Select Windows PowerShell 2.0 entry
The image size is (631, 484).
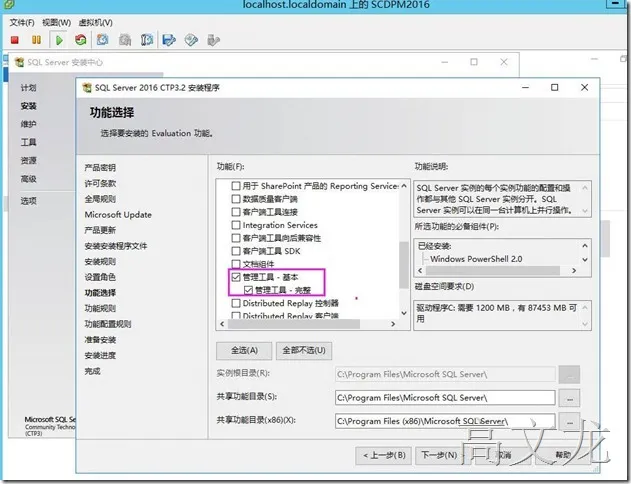[476, 259]
